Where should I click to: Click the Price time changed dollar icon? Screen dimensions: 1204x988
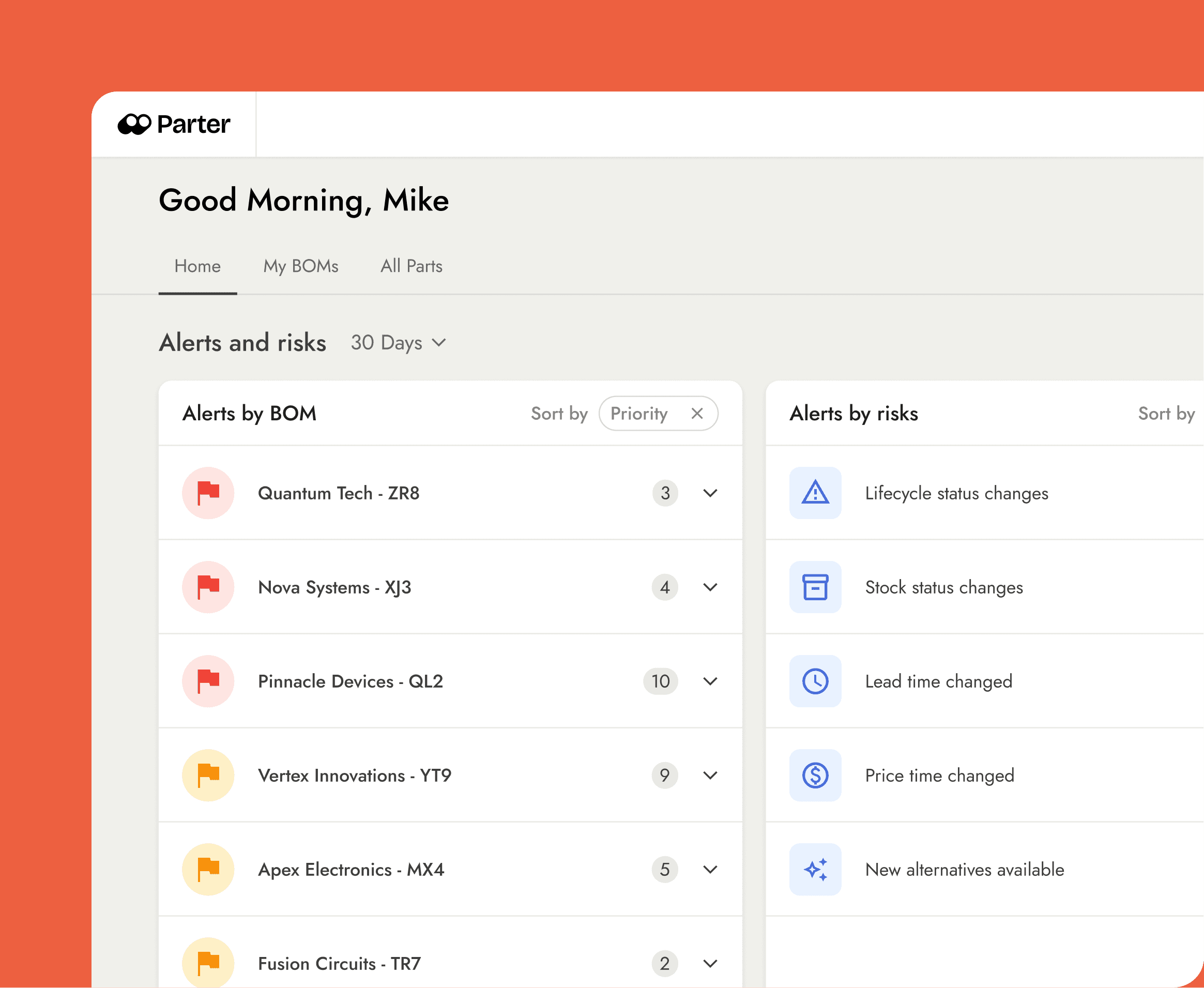815,775
